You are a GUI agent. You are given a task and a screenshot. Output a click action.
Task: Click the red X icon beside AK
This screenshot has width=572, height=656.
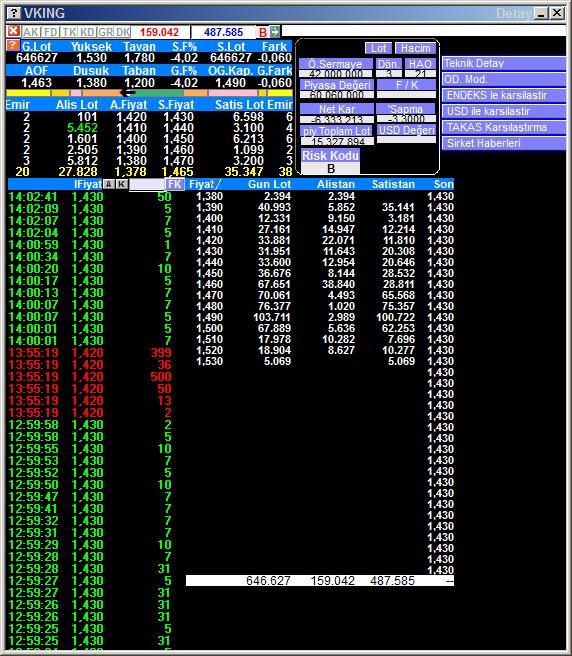click(13, 31)
